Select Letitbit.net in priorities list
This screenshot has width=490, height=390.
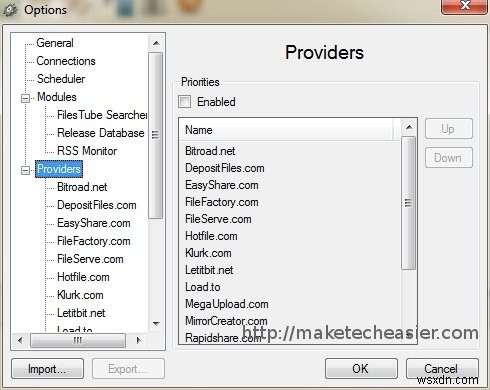209,270
